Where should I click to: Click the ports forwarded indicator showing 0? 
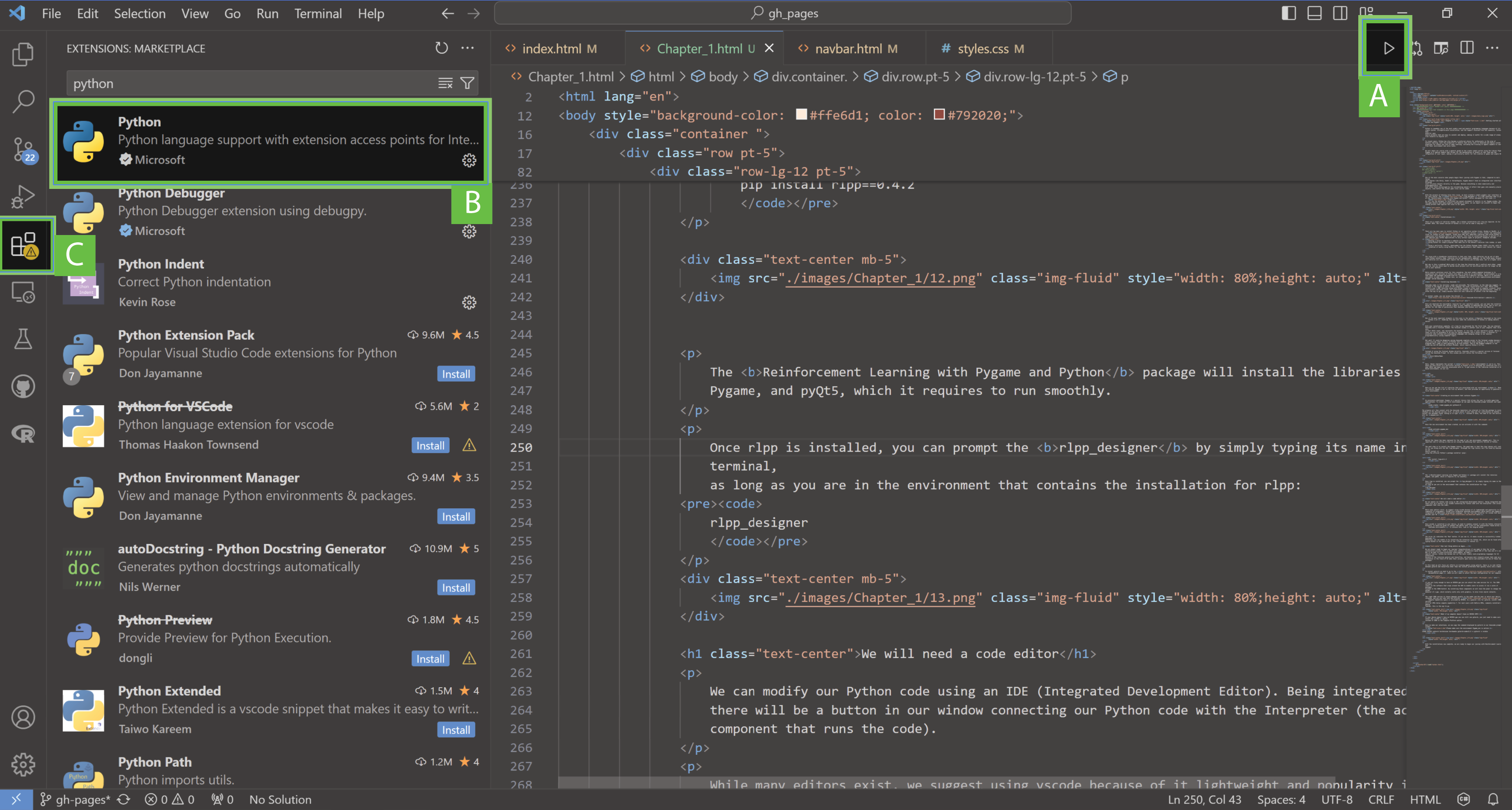coord(223,800)
